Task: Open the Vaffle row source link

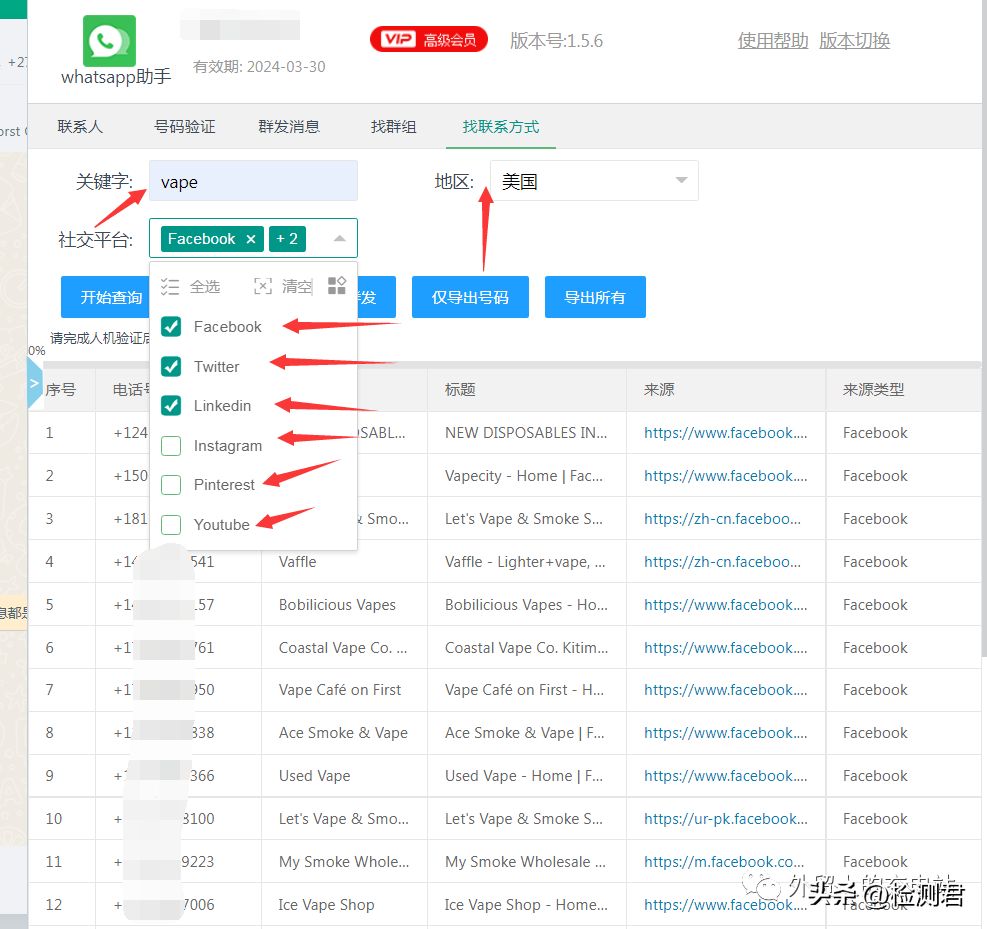Action: [x=722, y=562]
